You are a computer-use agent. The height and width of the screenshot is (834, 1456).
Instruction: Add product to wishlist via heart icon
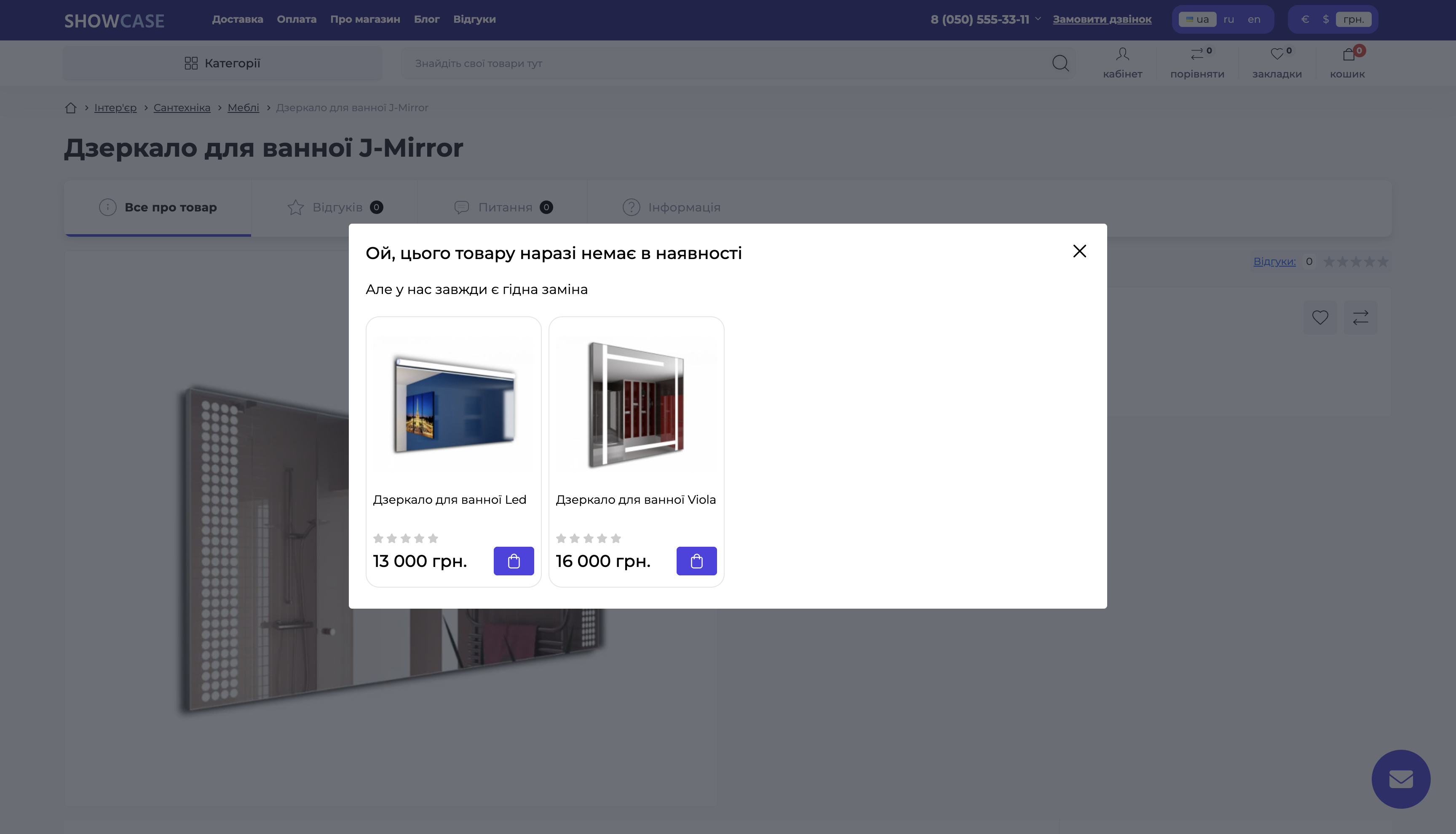1320,317
